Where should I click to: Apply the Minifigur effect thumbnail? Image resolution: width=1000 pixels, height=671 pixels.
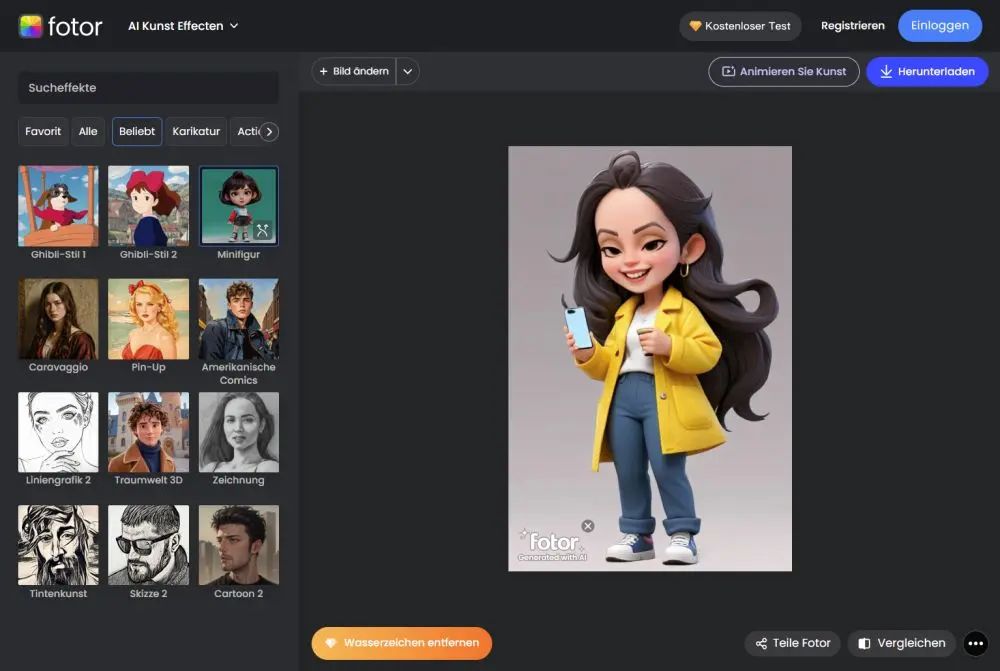tap(239, 206)
